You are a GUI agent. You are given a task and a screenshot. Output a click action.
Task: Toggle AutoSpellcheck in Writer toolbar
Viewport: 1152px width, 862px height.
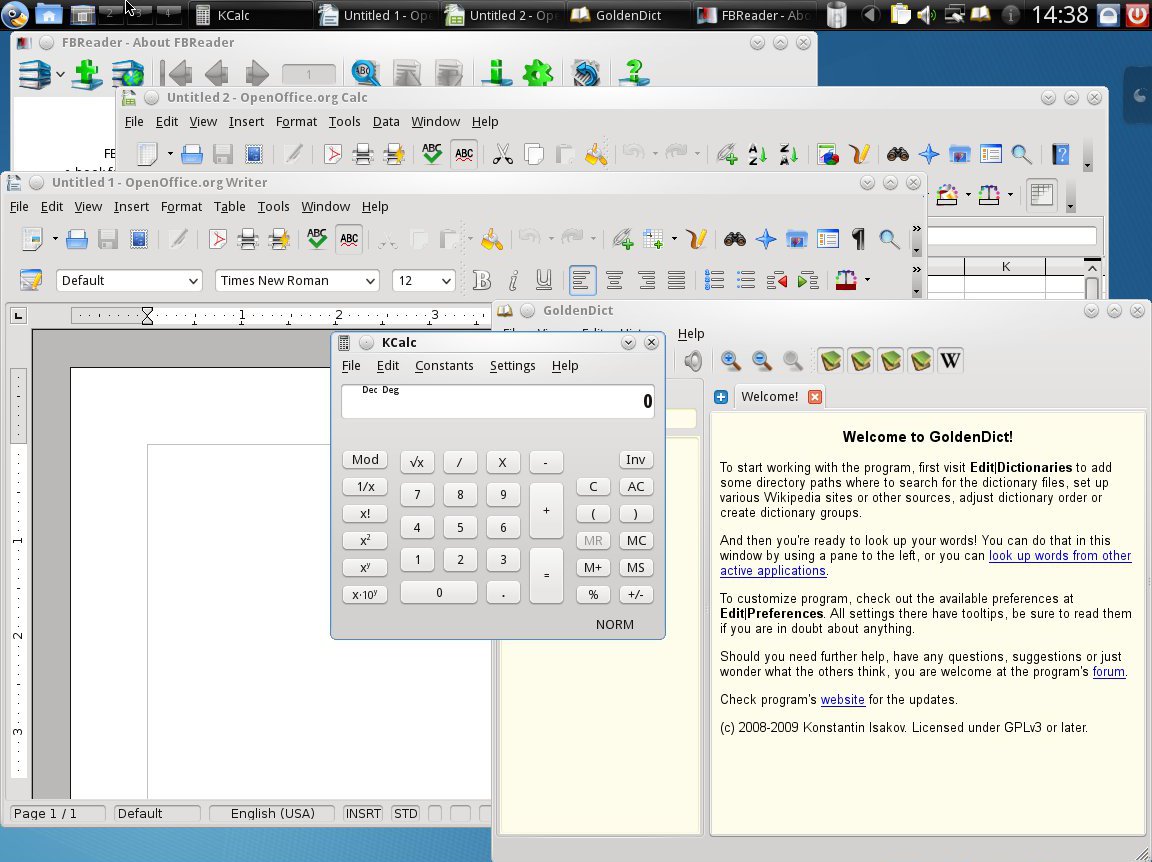coord(348,239)
